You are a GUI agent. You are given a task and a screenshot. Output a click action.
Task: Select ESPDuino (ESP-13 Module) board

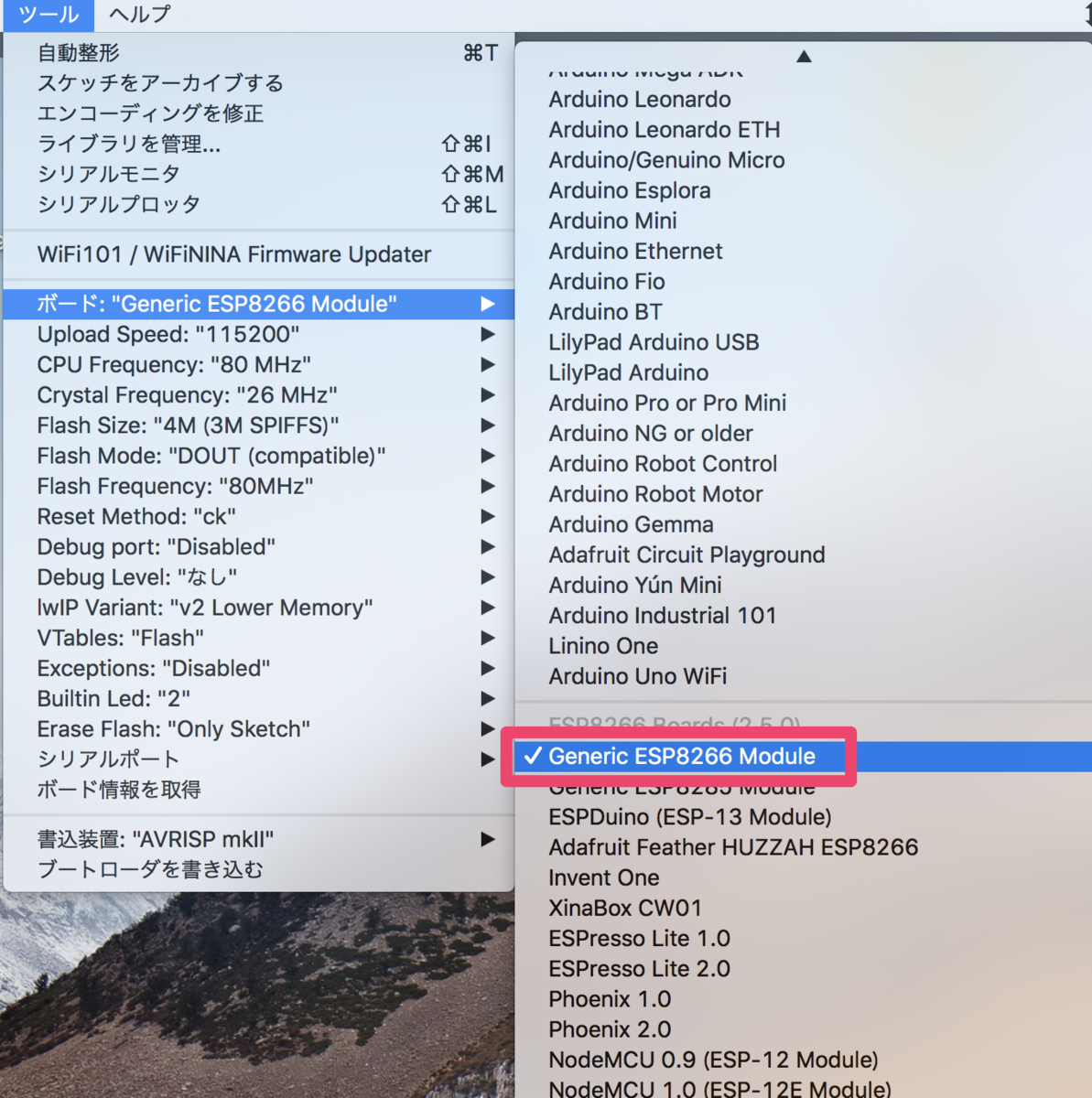coord(804,816)
